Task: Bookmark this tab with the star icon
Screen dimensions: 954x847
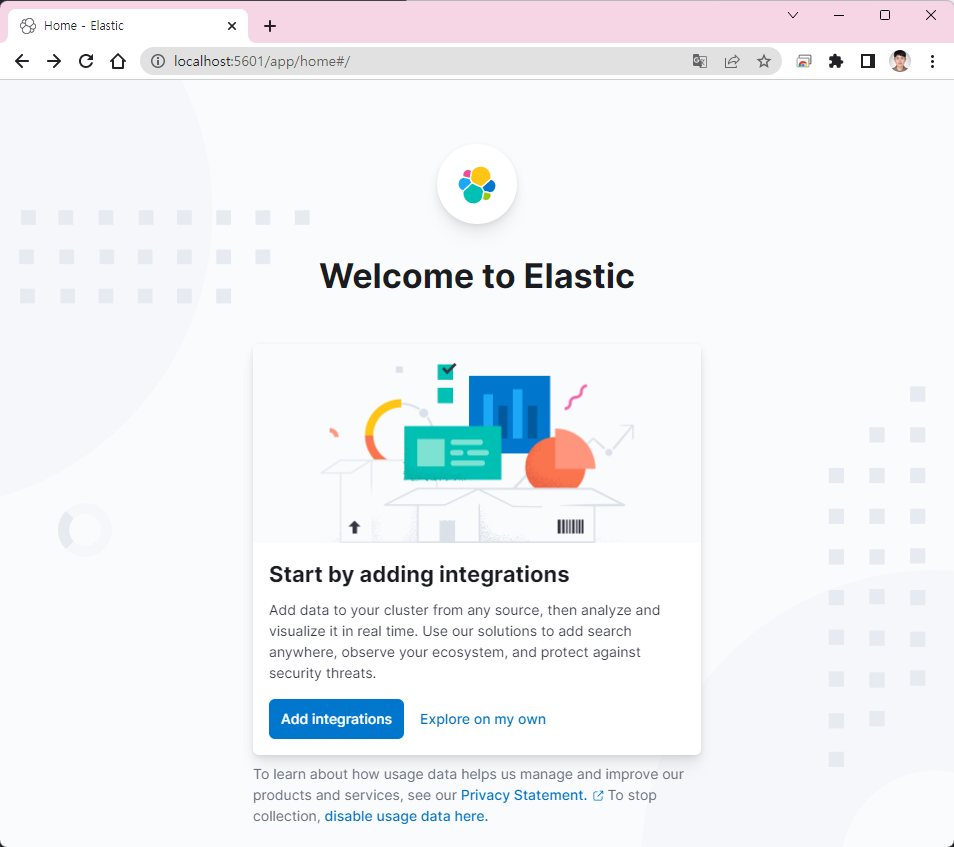Action: (x=764, y=61)
